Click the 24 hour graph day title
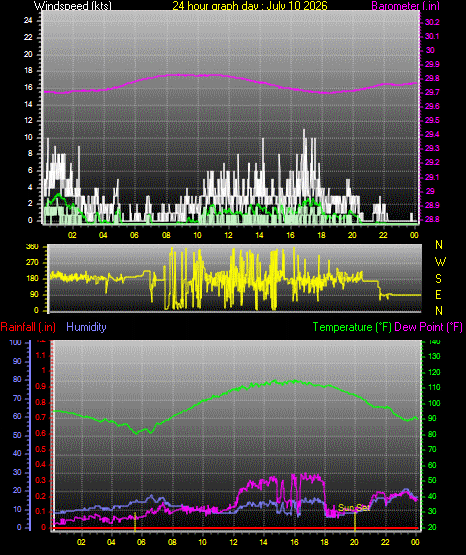The image size is (466, 555). click(x=250, y=5)
